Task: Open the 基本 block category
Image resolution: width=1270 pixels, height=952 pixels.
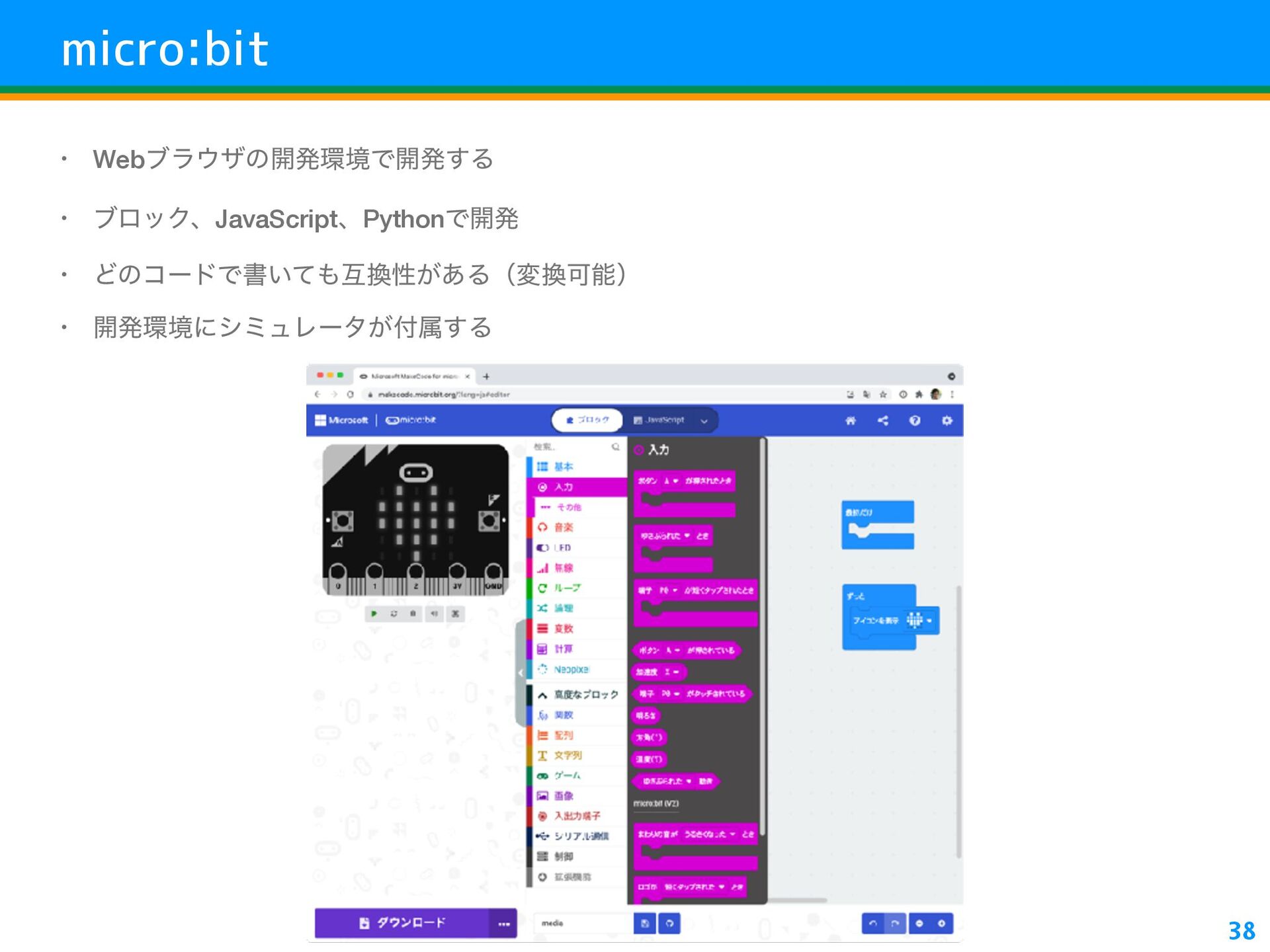Action: (x=577, y=467)
